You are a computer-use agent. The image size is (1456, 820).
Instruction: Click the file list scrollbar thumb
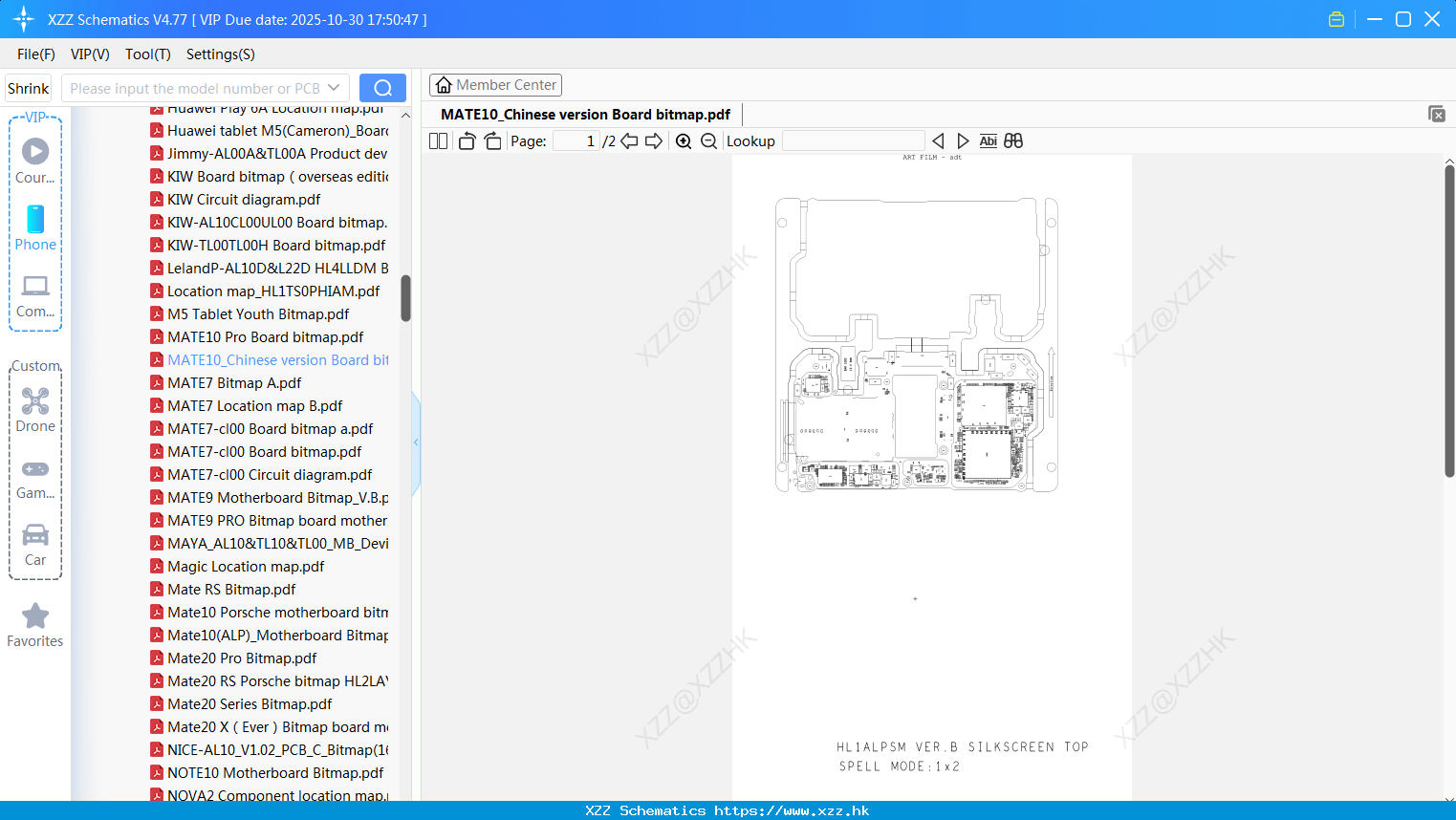click(405, 298)
